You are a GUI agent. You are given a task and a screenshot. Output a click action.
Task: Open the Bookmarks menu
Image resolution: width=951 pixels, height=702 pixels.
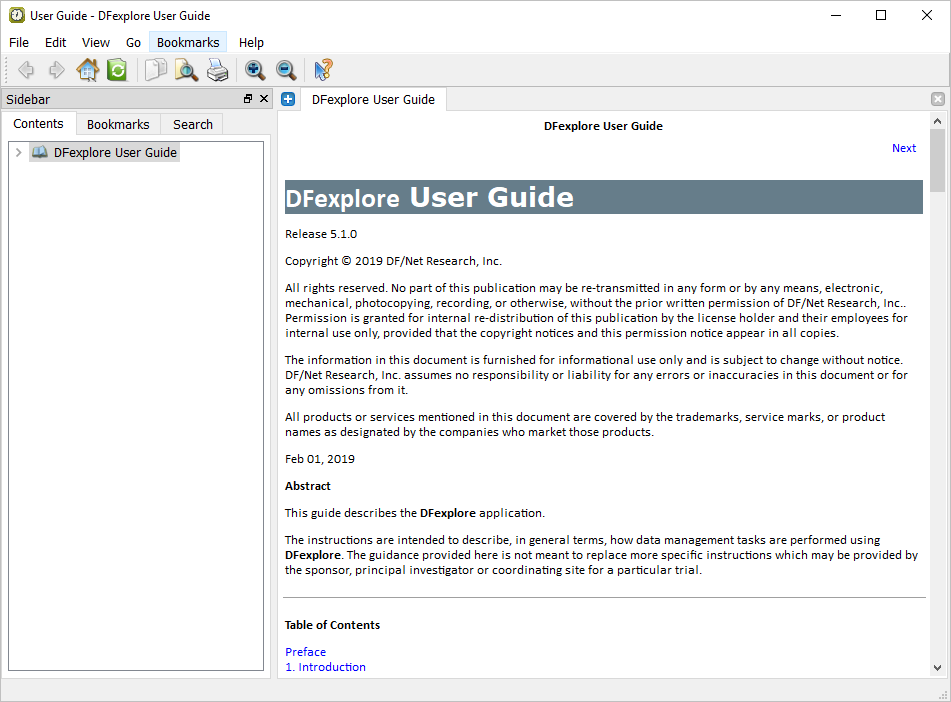pyautogui.click(x=188, y=42)
